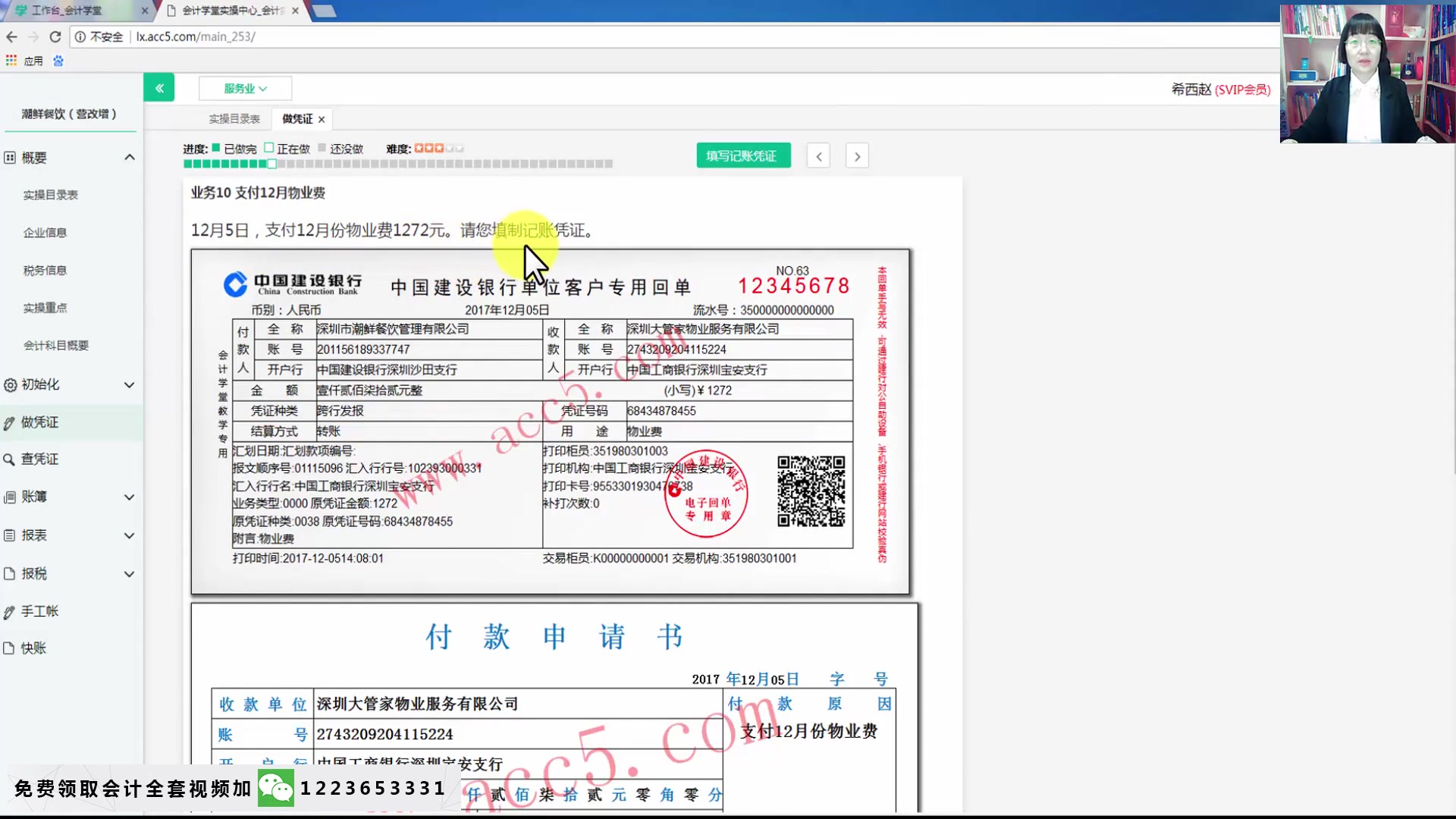
Task: Open 企业信息 sidebar link
Action: (x=45, y=233)
